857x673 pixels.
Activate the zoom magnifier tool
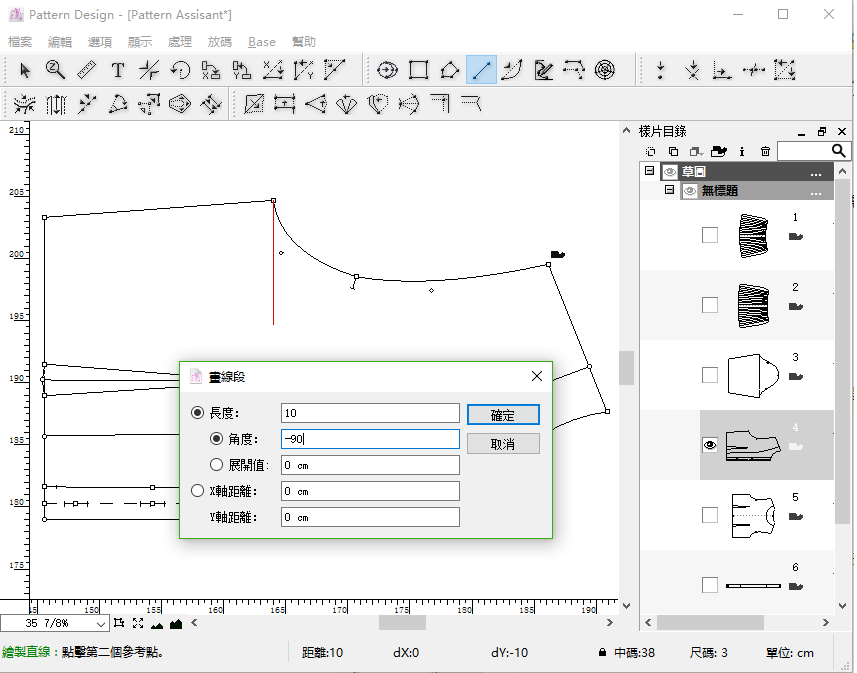point(55,70)
